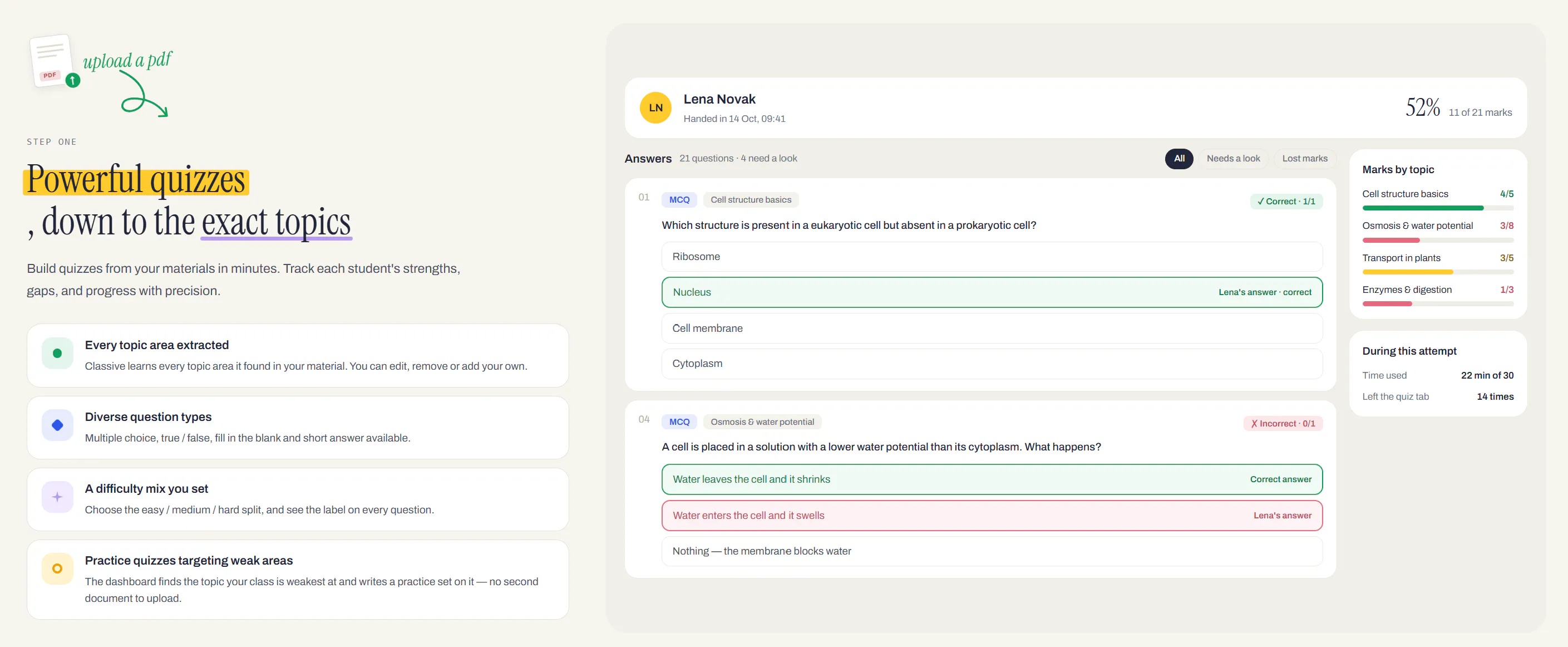The image size is (1568, 647).
Task: Click the 'upload a pdf' handwritten label
Action: pyautogui.click(x=128, y=60)
